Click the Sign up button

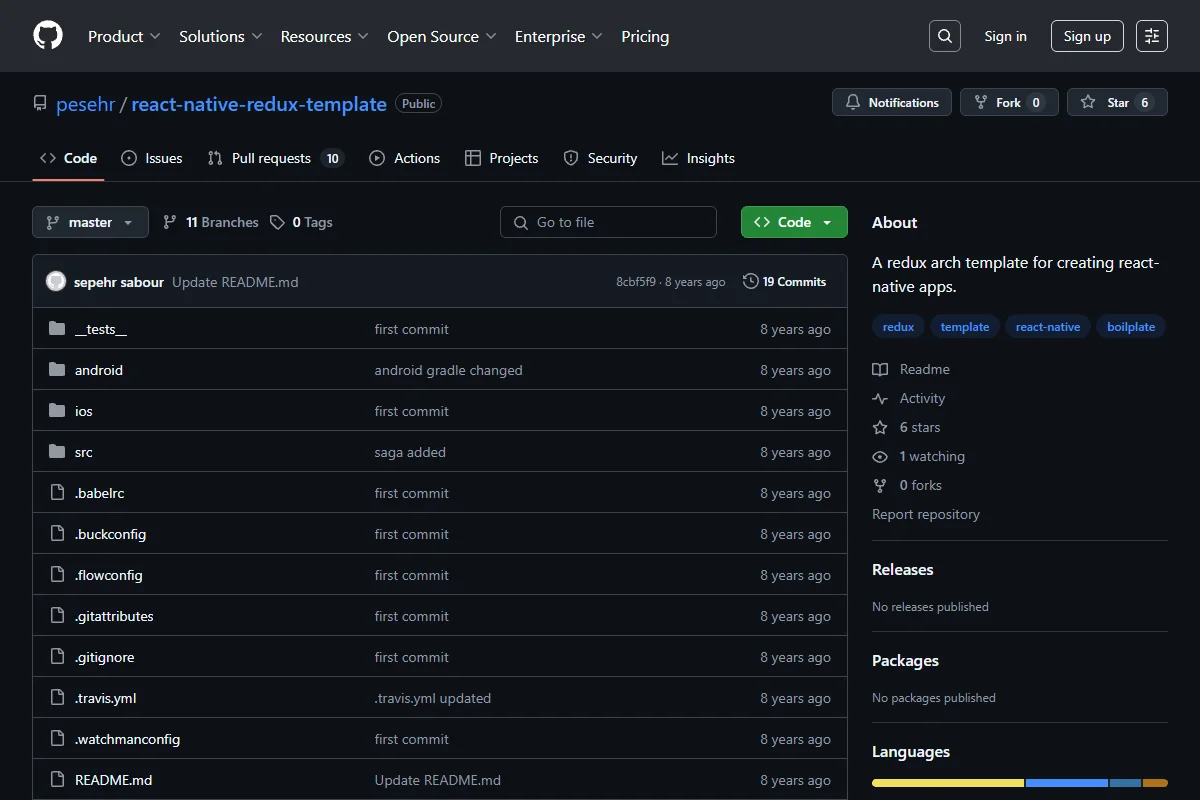1087,36
